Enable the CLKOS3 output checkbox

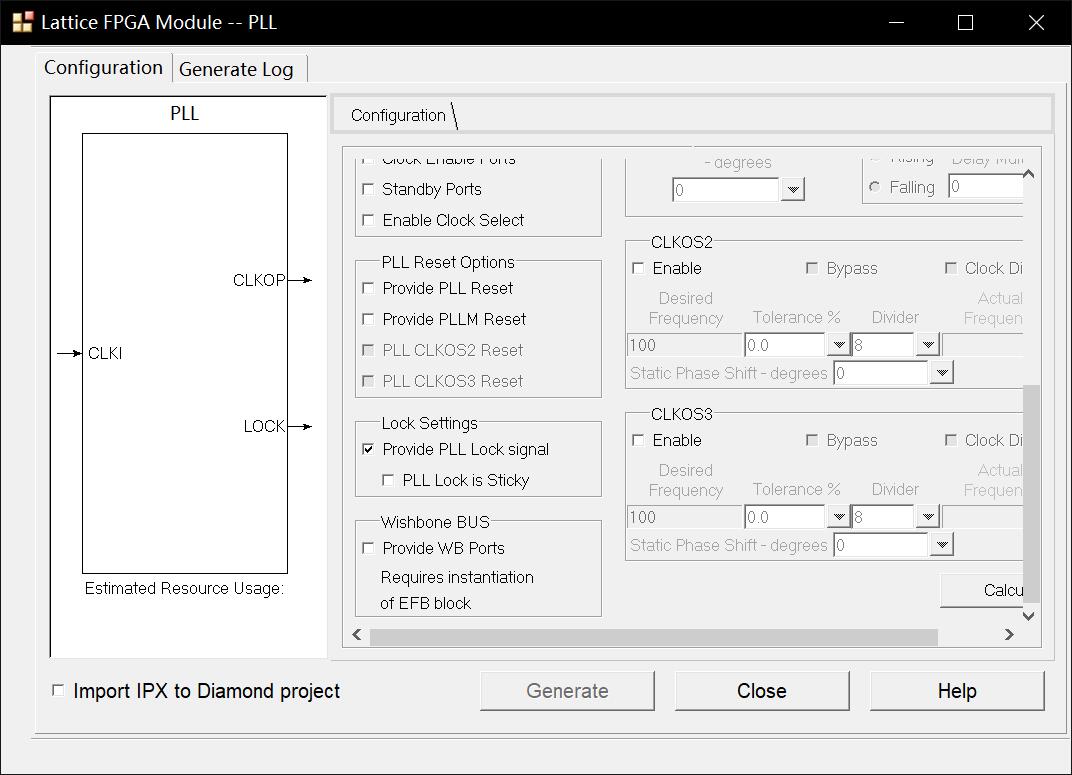639,440
